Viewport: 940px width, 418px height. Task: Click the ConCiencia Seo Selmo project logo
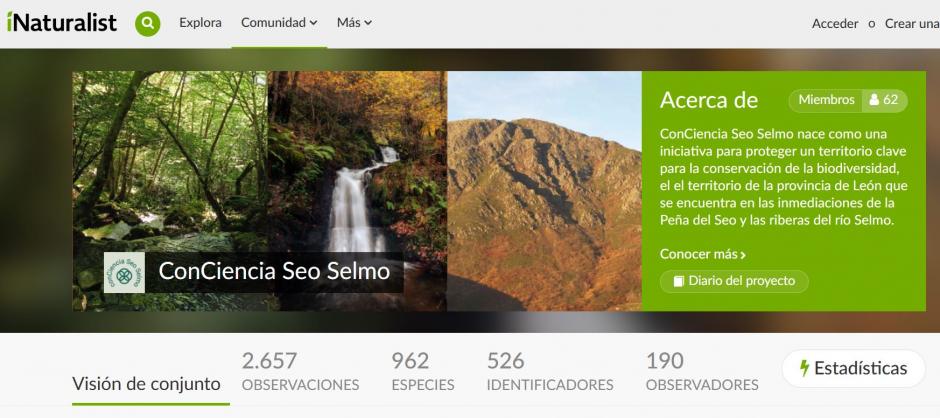[124, 272]
